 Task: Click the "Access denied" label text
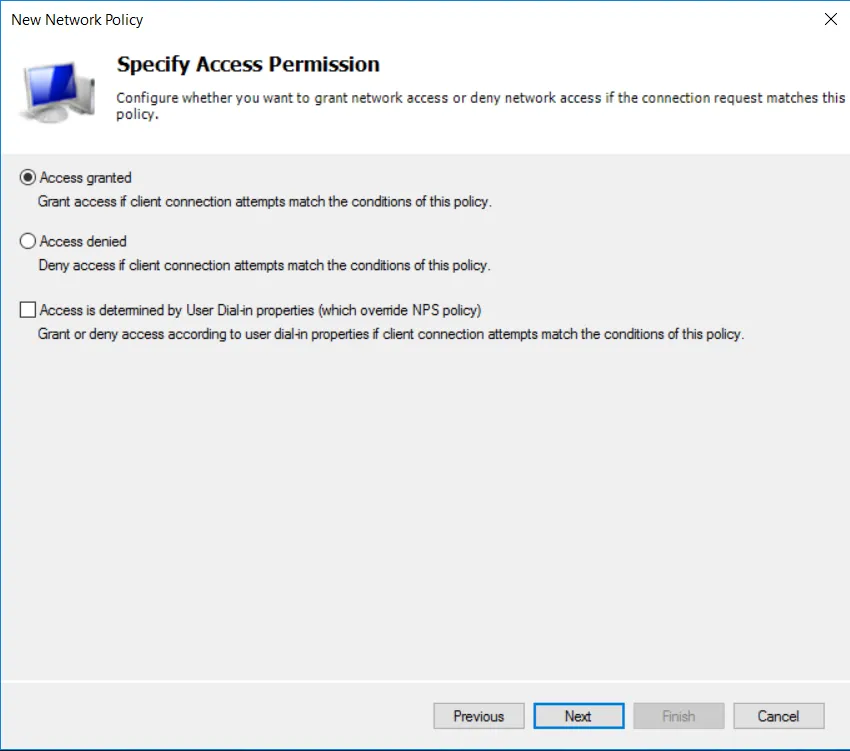84,241
